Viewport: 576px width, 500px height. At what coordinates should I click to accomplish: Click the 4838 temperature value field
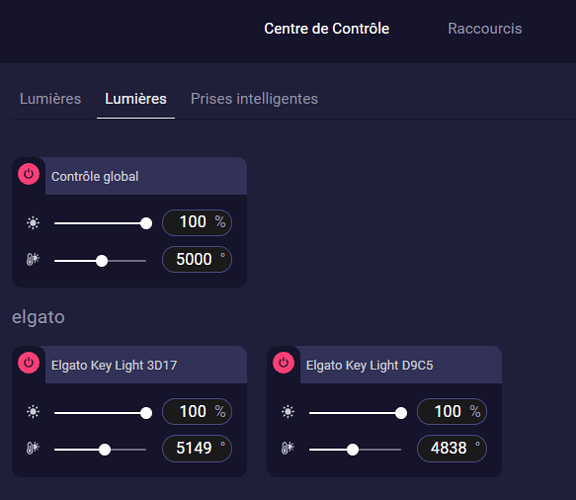[x=452, y=448]
